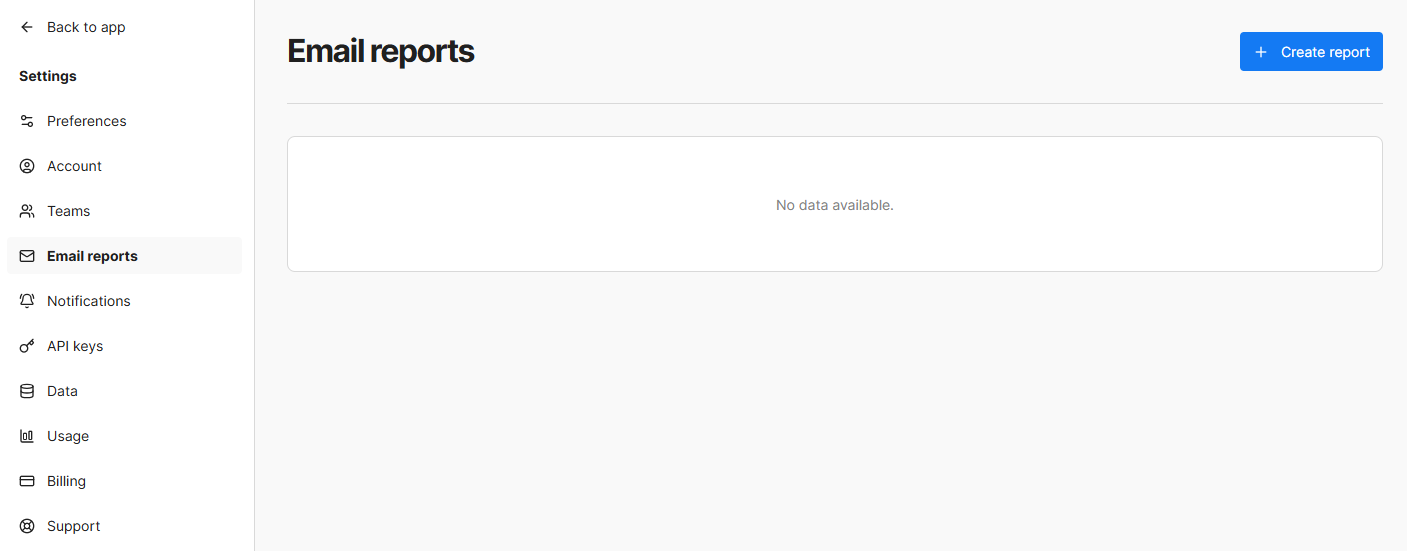Click the Back to app arrow icon
This screenshot has width=1407, height=551.
[27, 27]
